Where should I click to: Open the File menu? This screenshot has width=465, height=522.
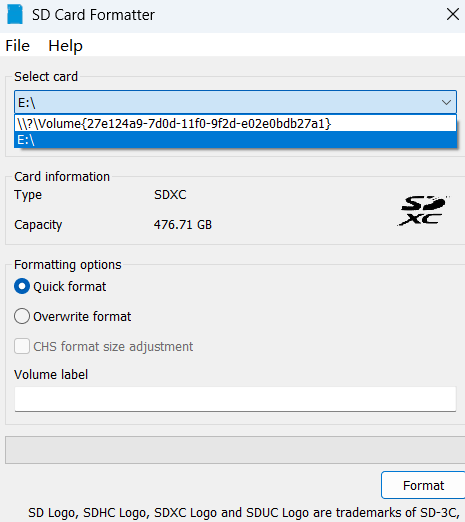[17, 45]
